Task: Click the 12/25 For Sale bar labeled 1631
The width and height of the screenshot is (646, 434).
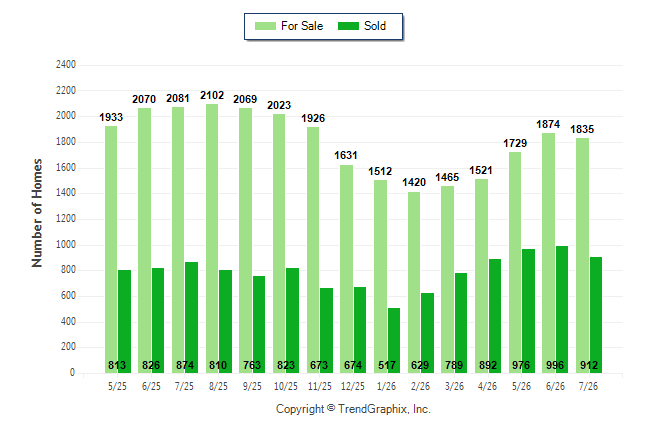Action: click(346, 269)
